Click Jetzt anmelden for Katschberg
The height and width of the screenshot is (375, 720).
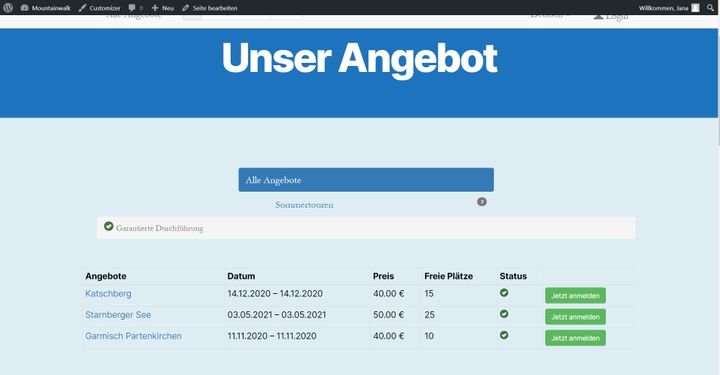click(x=575, y=296)
